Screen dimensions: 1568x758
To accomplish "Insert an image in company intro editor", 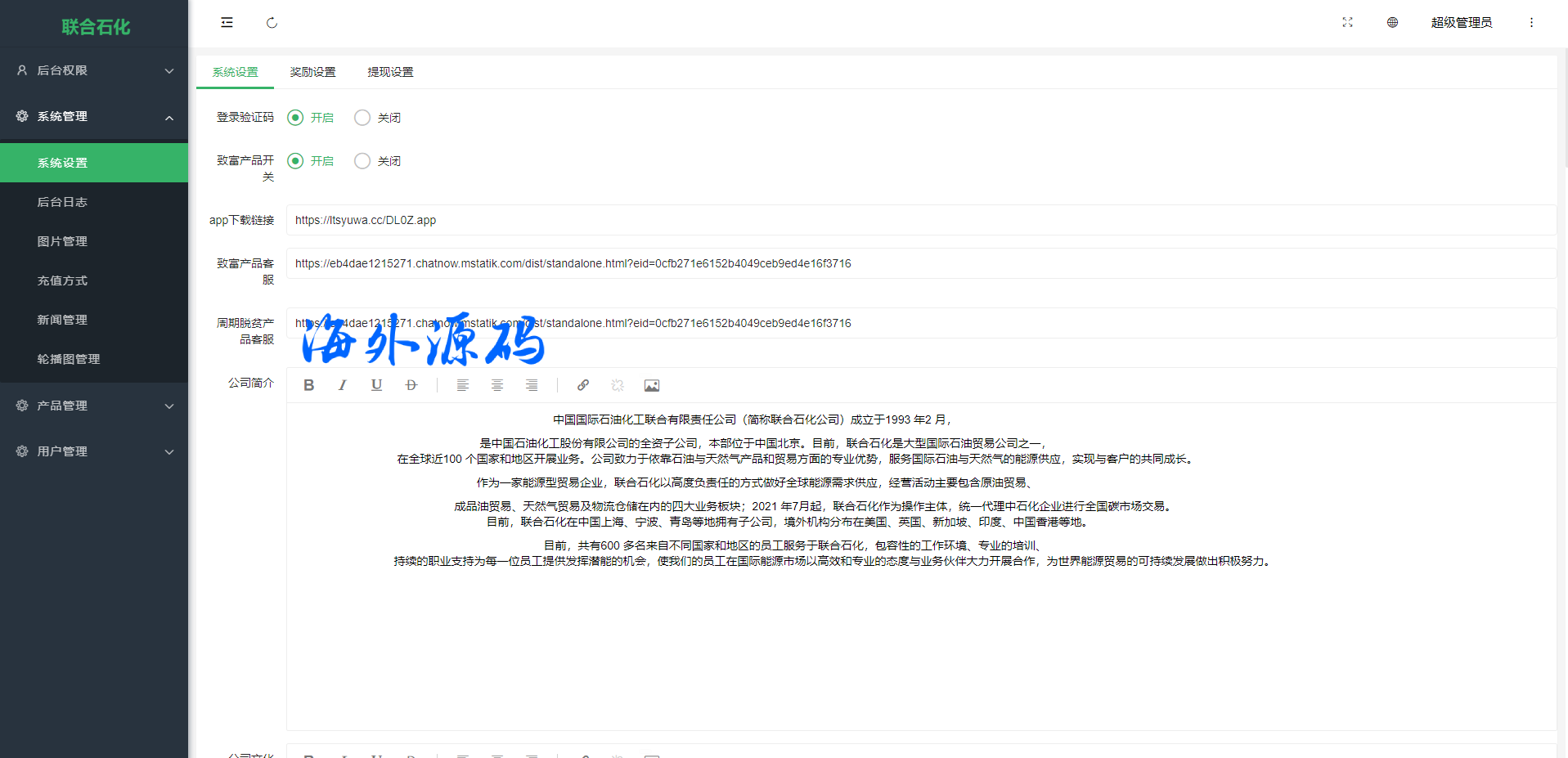I will 651,385.
